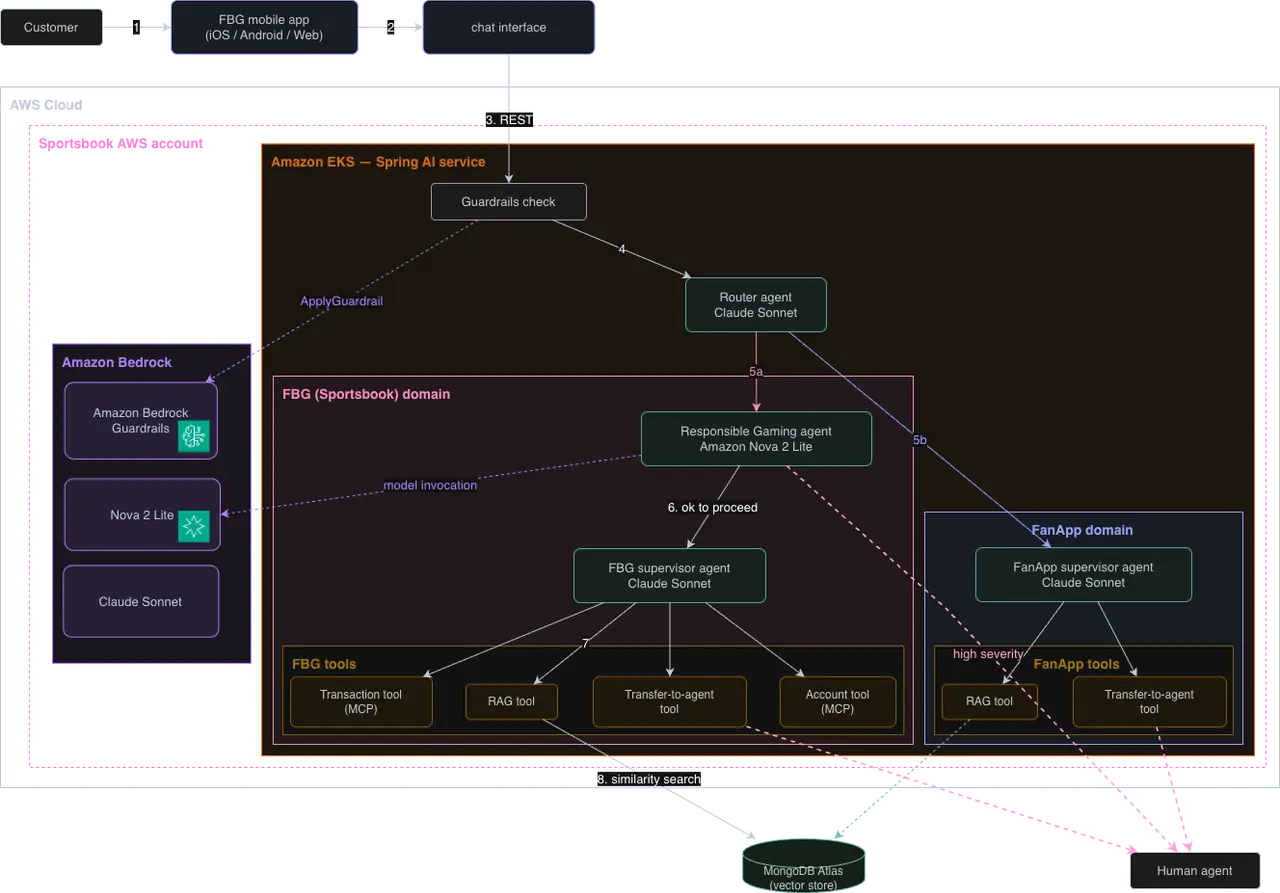Click the '8. similarity search' edge label
Image resolution: width=1280 pixels, height=893 pixels.
click(649, 779)
